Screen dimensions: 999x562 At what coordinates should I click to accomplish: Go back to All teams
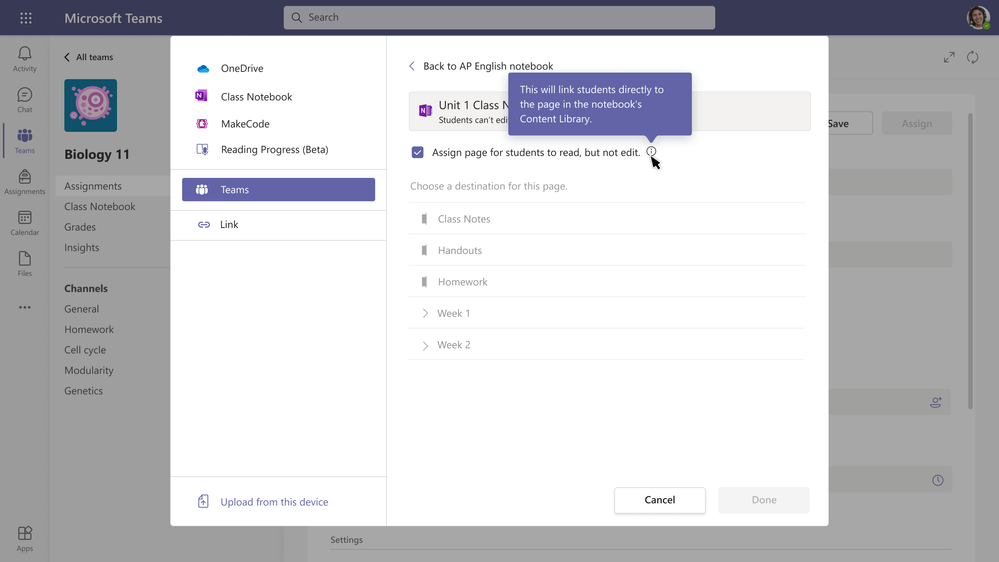pos(89,57)
